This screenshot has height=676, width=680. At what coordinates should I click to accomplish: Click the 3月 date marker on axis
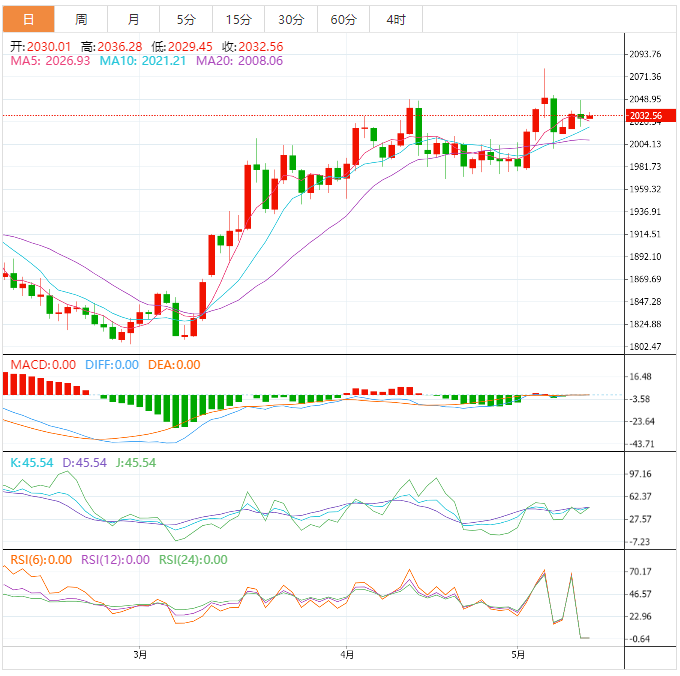[140, 656]
